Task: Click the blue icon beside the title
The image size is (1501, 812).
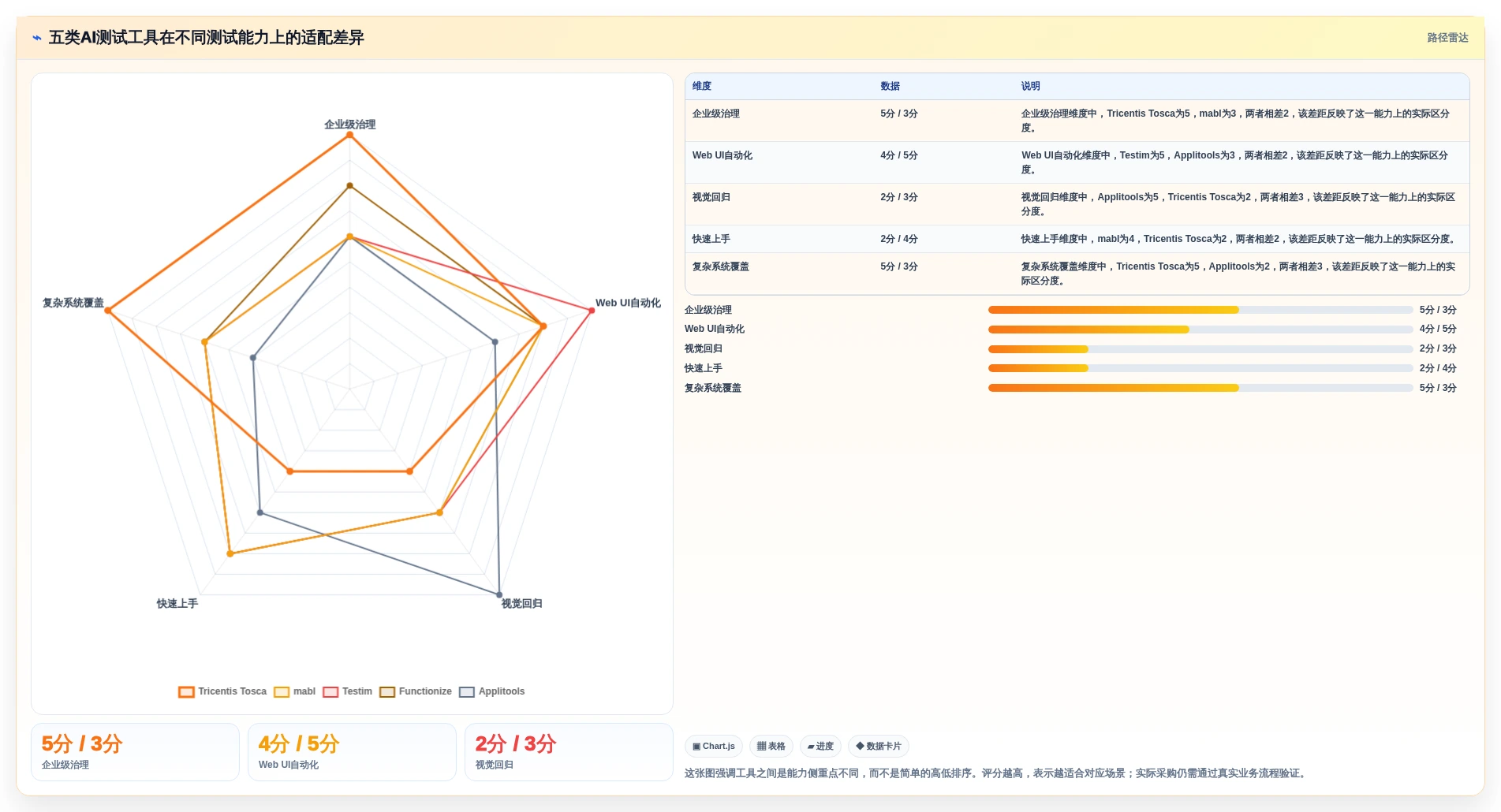Action: pyautogui.click(x=36, y=38)
